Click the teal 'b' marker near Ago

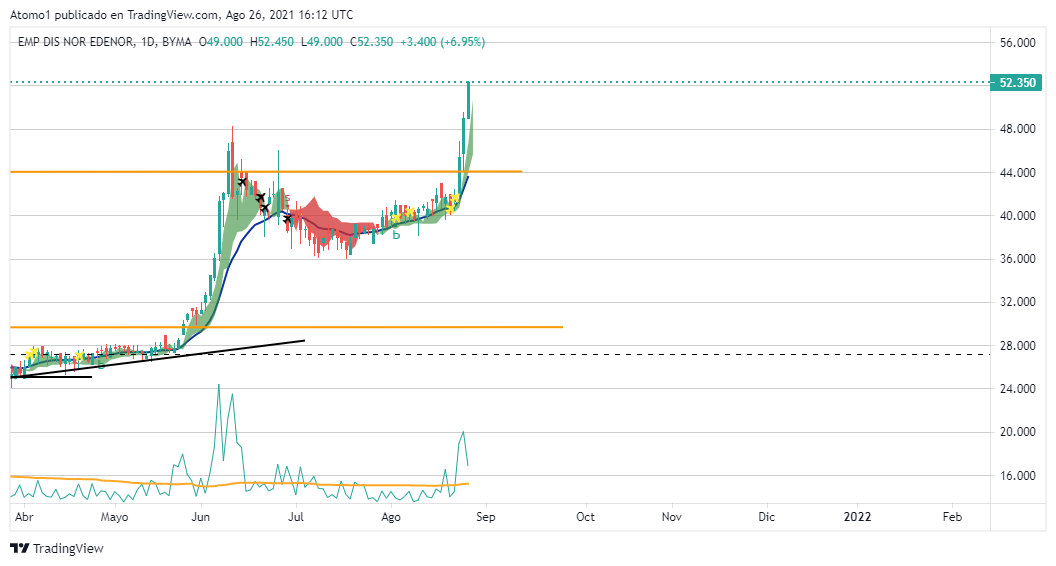click(396, 236)
